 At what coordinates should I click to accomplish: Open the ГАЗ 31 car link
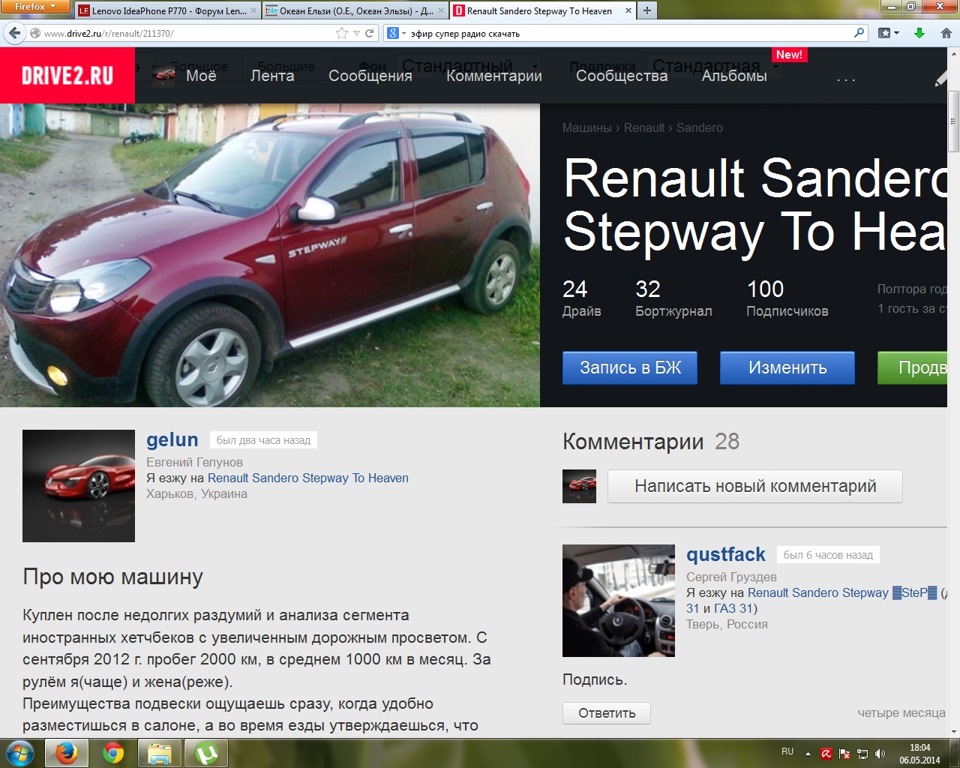(733, 608)
